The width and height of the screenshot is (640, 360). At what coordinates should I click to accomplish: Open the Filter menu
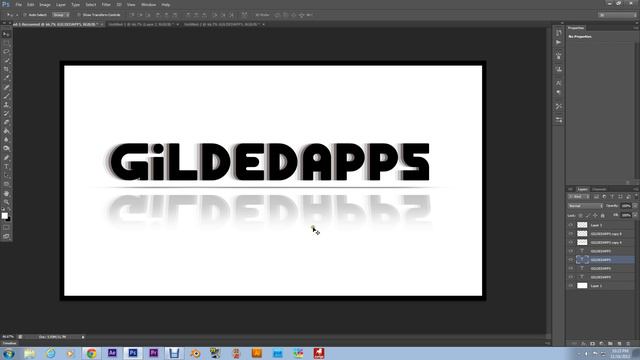coord(106,4)
